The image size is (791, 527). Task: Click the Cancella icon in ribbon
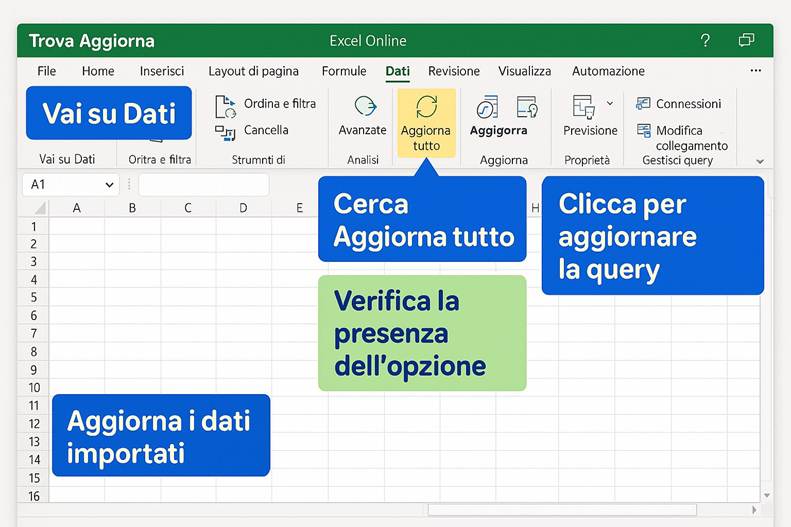click(x=225, y=133)
